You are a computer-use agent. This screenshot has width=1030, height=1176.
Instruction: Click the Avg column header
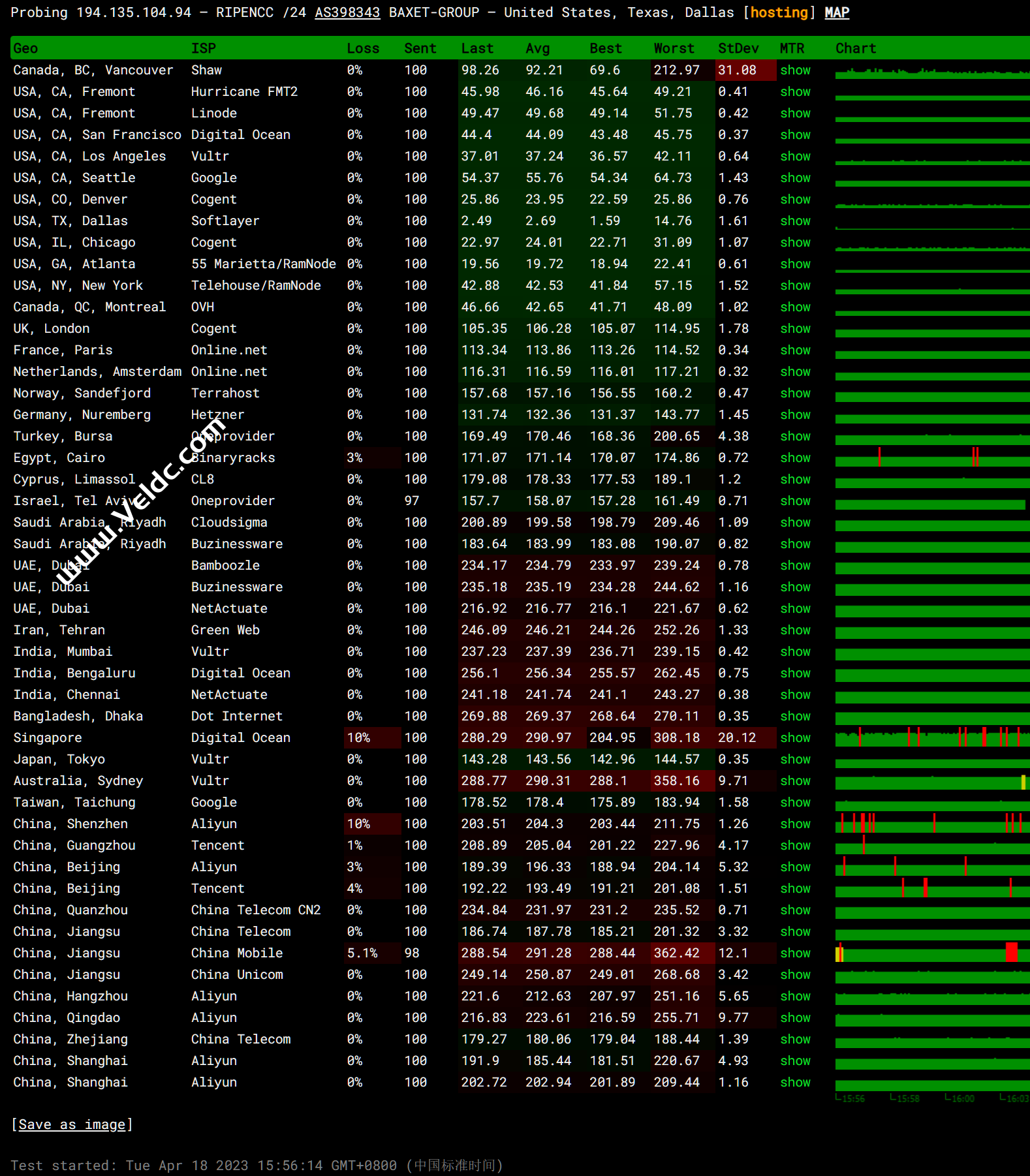tap(538, 48)
